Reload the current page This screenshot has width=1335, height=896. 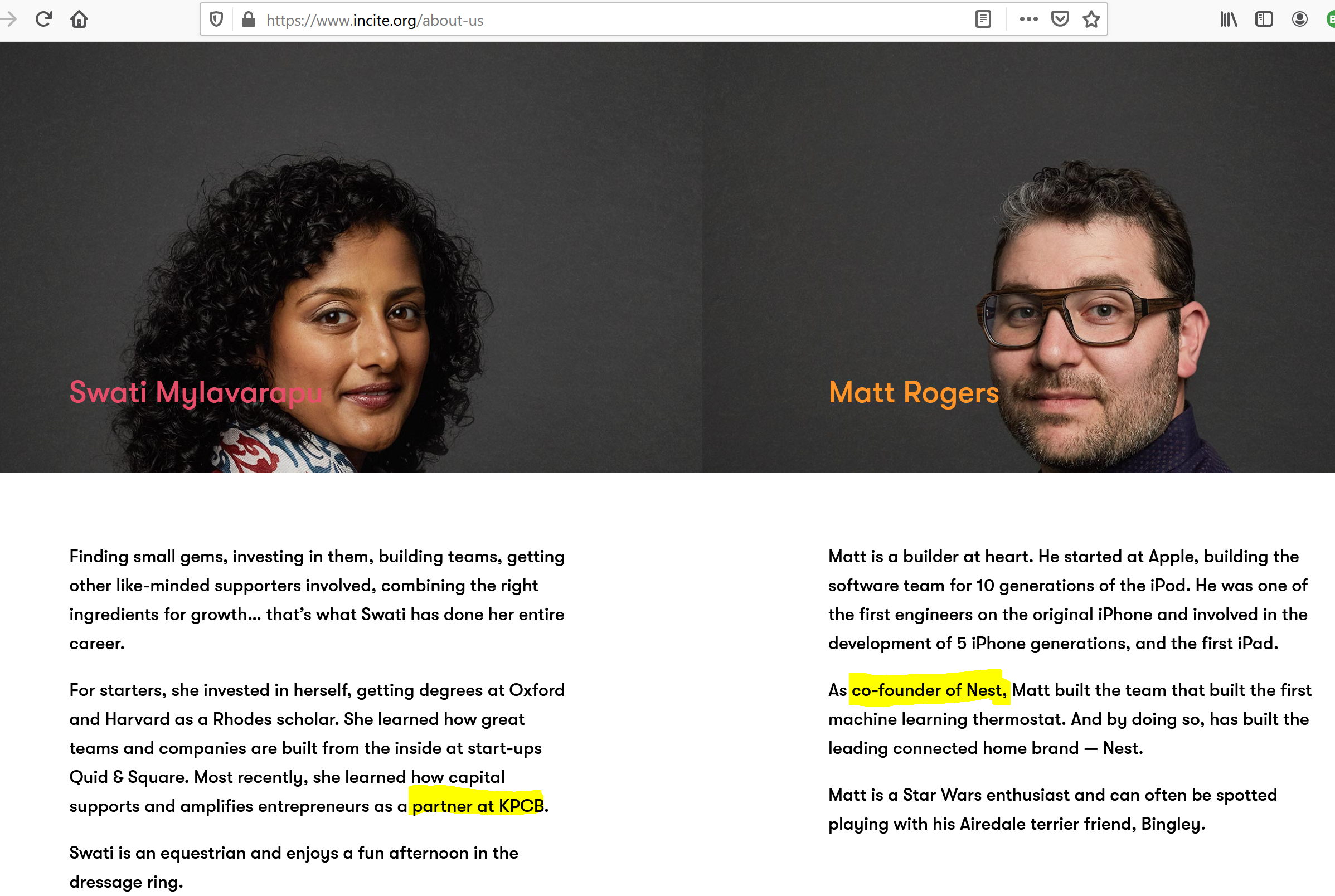pos(44,20)
